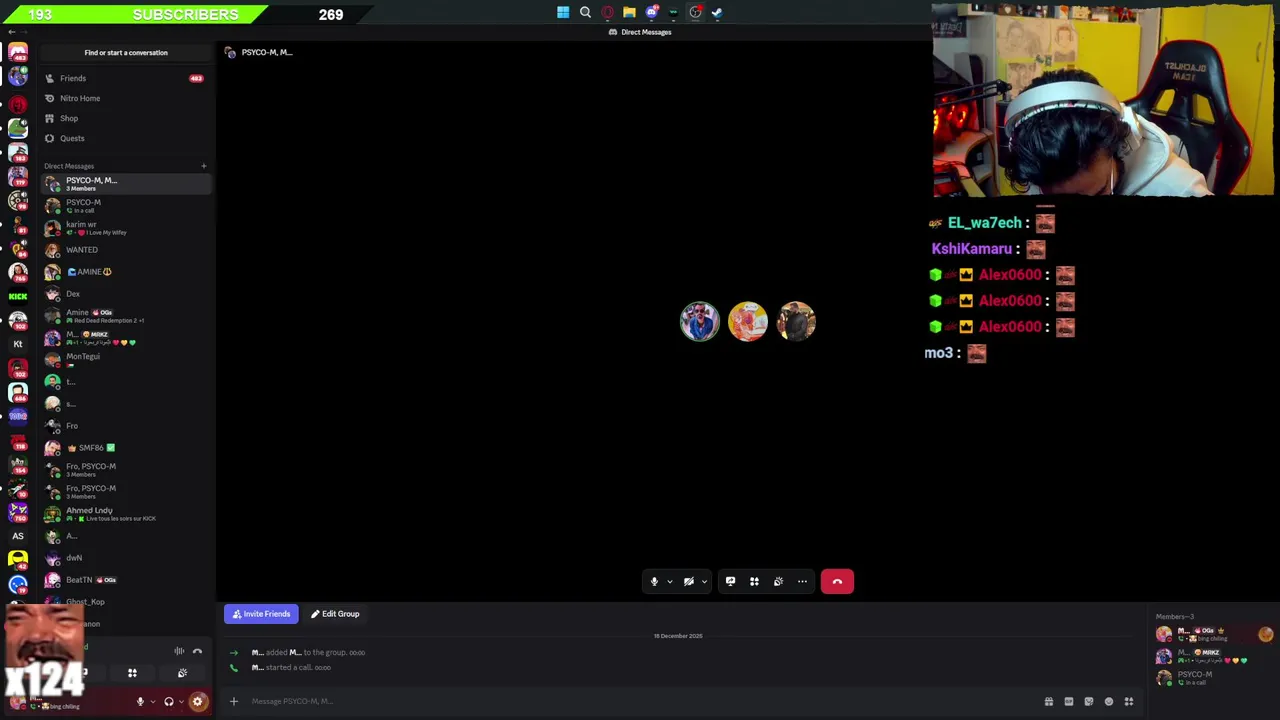The image size is (1280, 720).
Task: Toggle deafen headphones in user panel
Action: click(169, 702)
